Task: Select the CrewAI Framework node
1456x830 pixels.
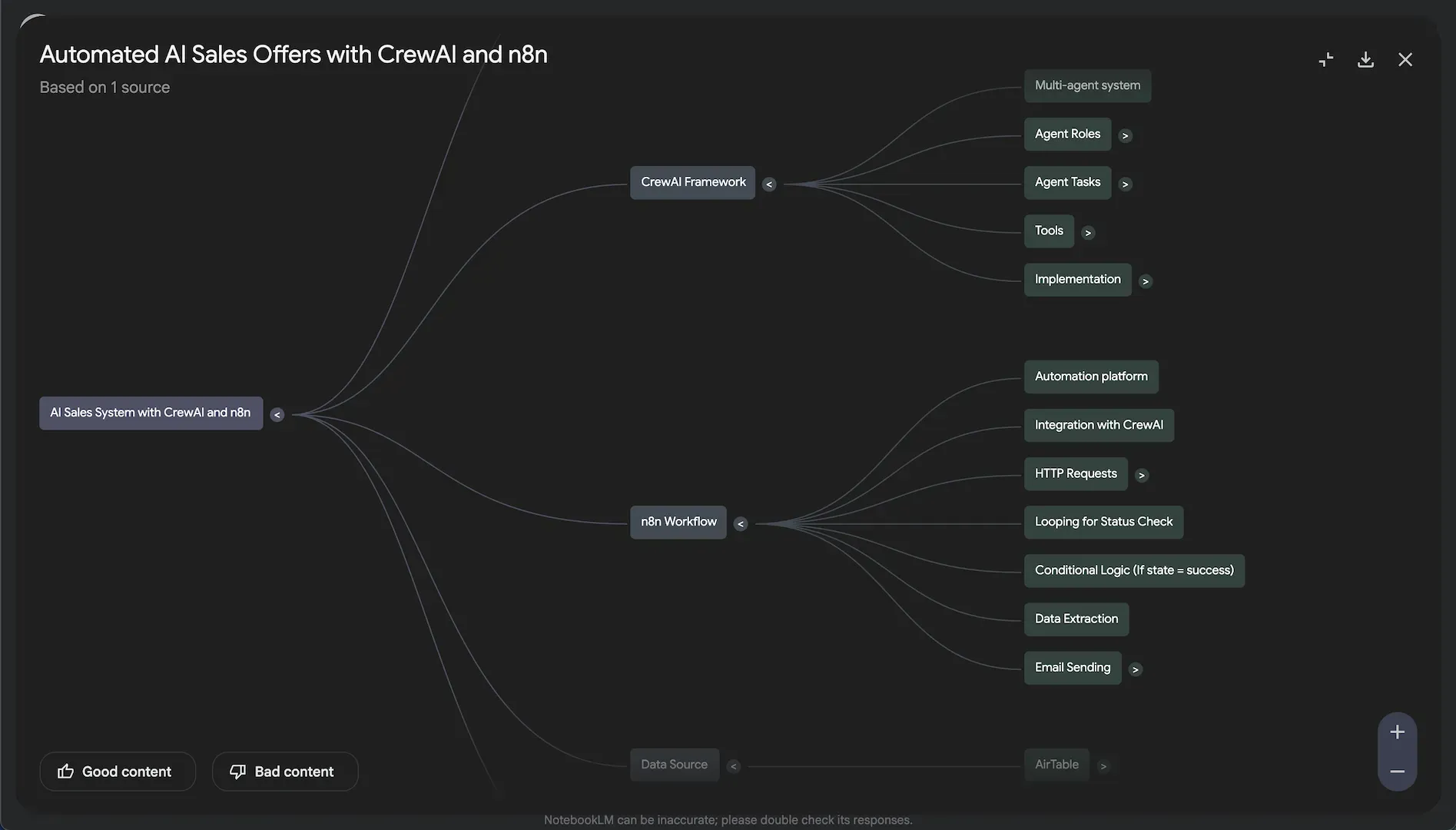Action: coord(693,183)
